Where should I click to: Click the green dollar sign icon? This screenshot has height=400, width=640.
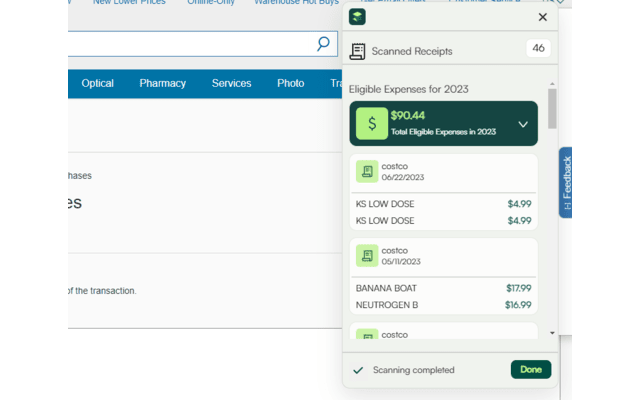click(x=372, y=123)
